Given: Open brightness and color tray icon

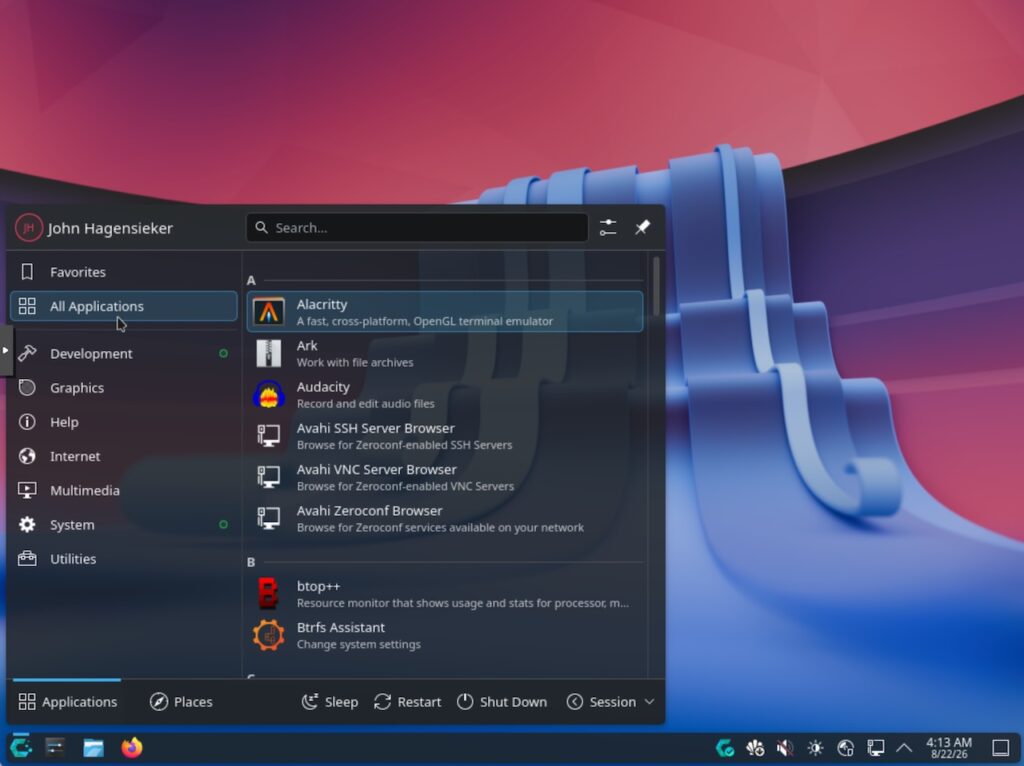Looking at the screenshot, I should click(815, 747).
